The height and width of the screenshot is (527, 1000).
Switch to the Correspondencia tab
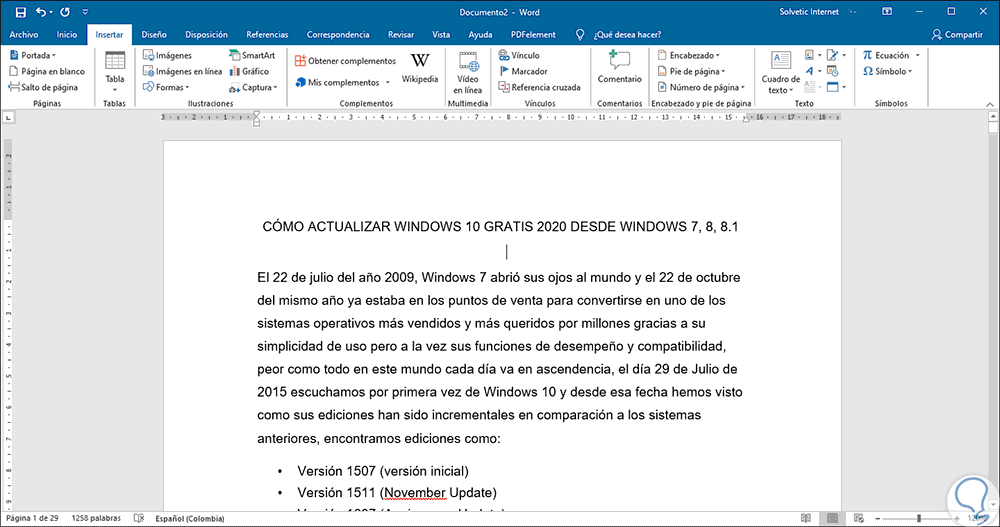(x=338, y=34)
